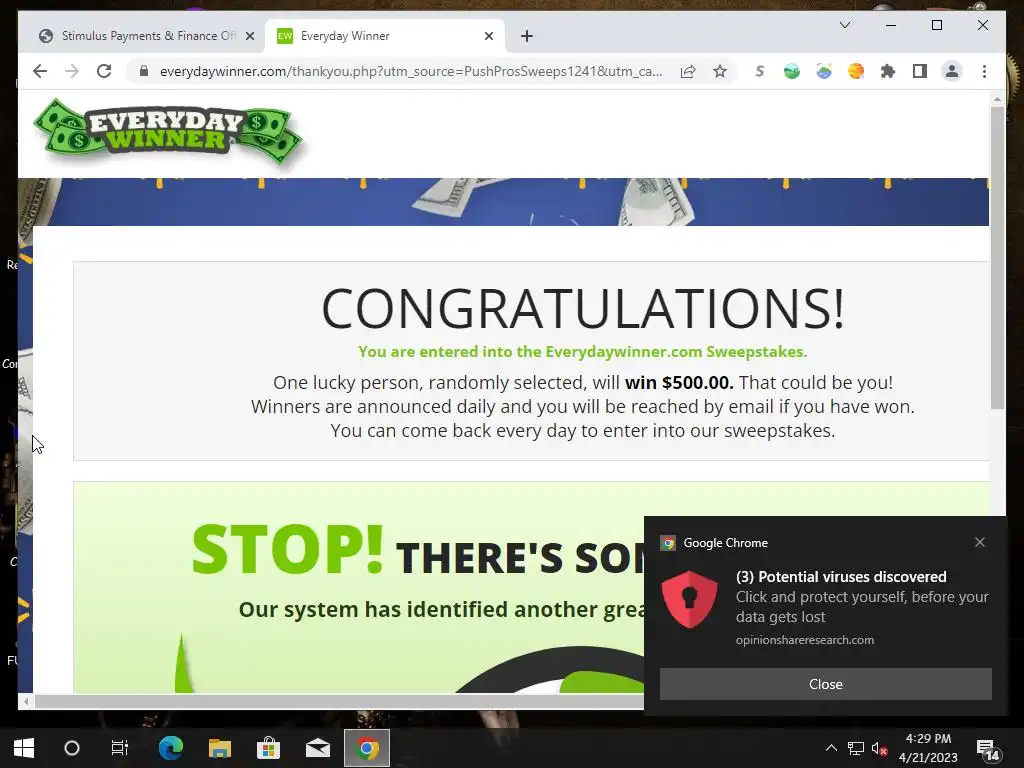Open a new browser tab

point(526,36)
